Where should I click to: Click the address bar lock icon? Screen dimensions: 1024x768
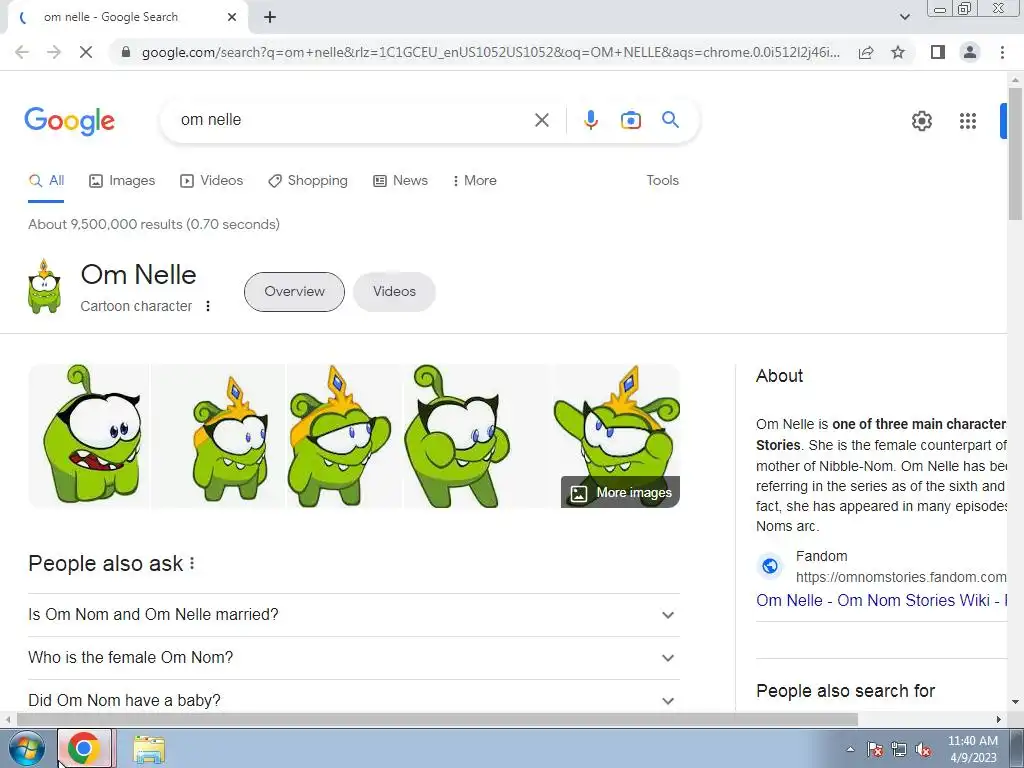click(127, 52)
